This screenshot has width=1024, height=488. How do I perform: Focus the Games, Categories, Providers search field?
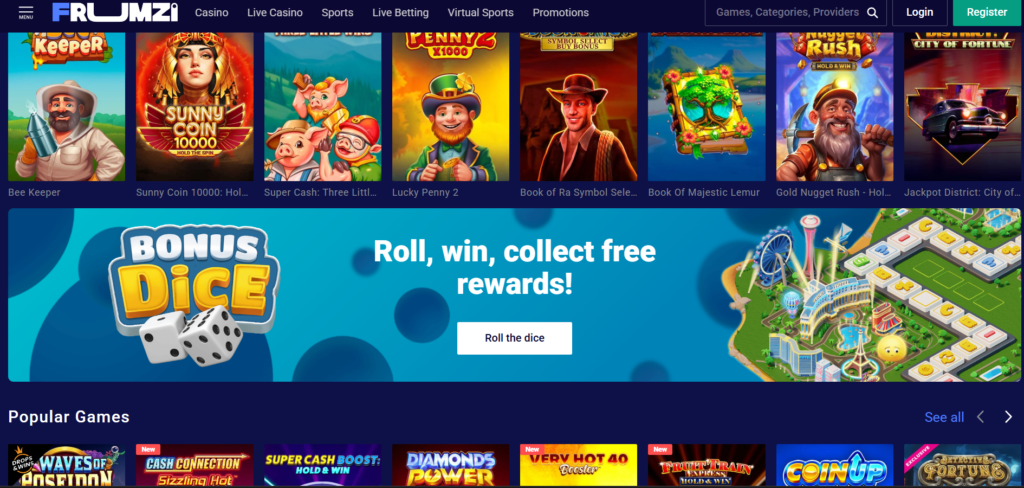coord(786,12)
